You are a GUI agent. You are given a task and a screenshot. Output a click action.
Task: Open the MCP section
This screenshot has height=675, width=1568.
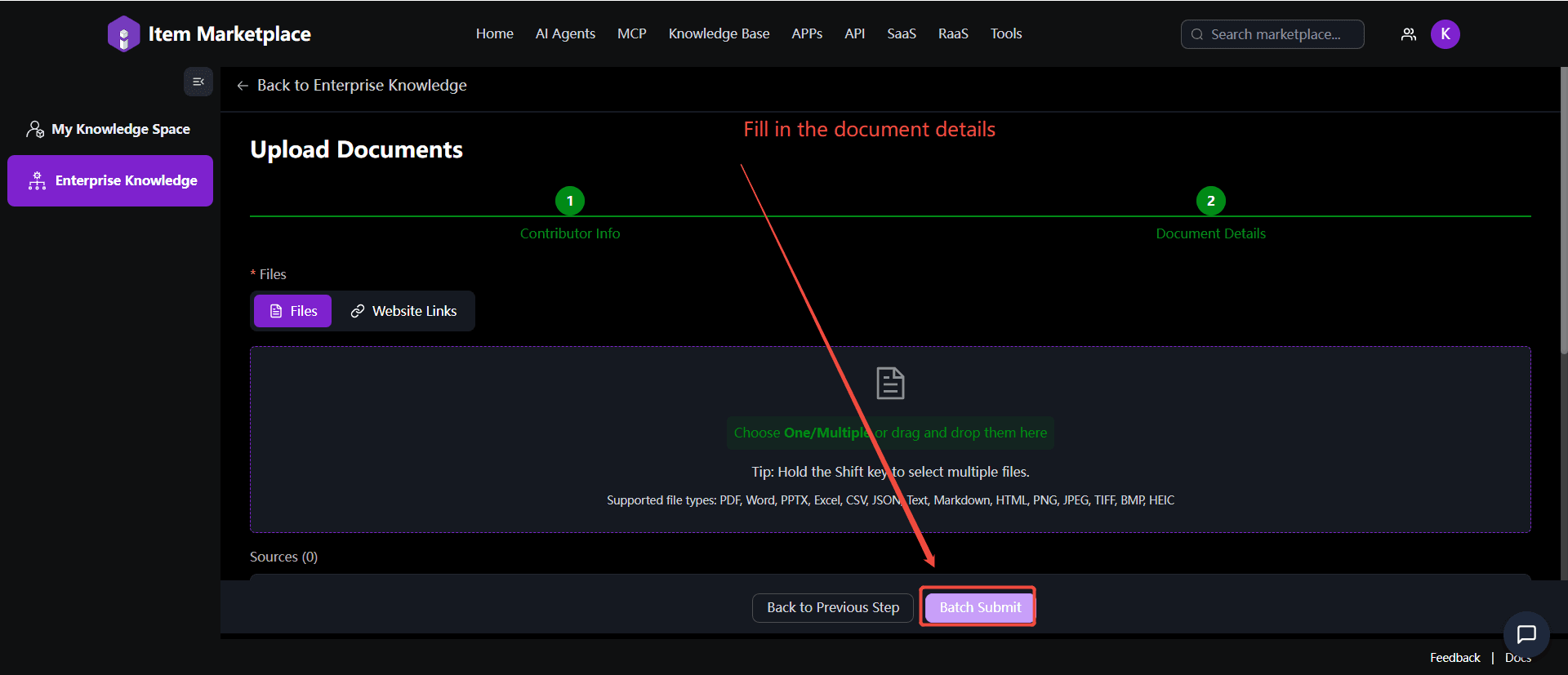coord(632,33)
